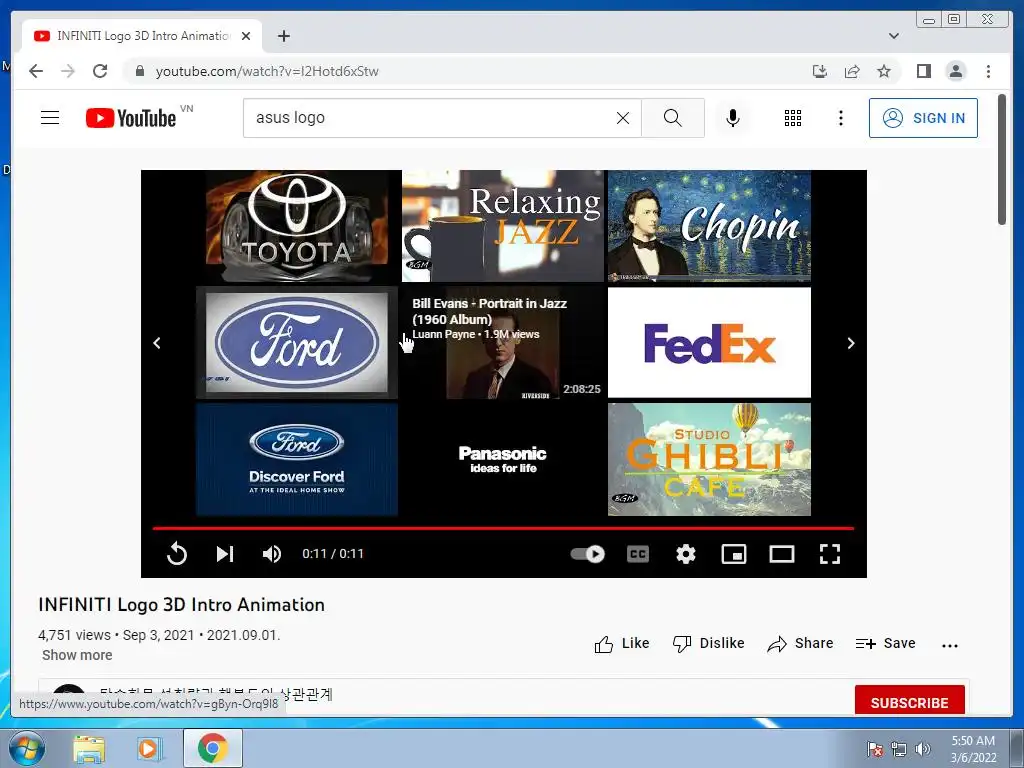Go to the YouTube home logo
The width and height of the screenshot is (1024, 768).
[x=131, y=118]
